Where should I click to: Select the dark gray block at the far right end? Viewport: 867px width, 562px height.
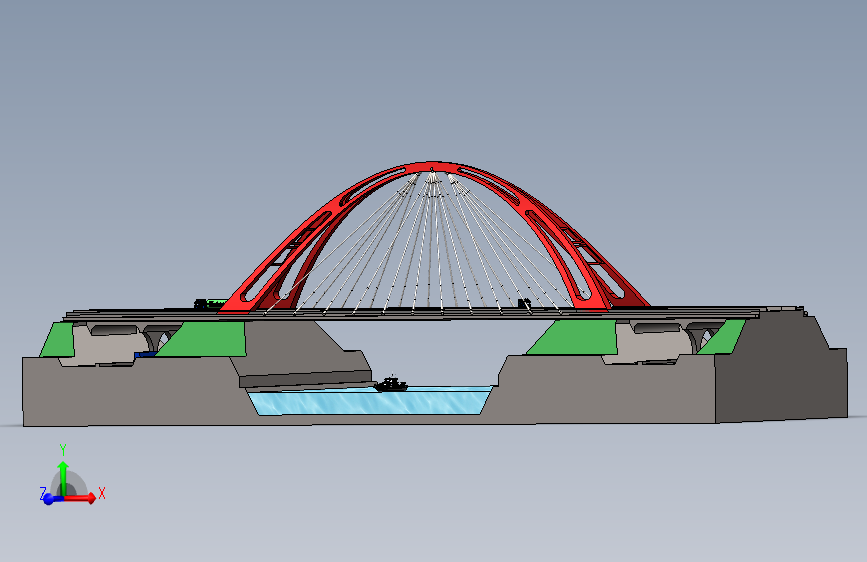coord(781,371)
